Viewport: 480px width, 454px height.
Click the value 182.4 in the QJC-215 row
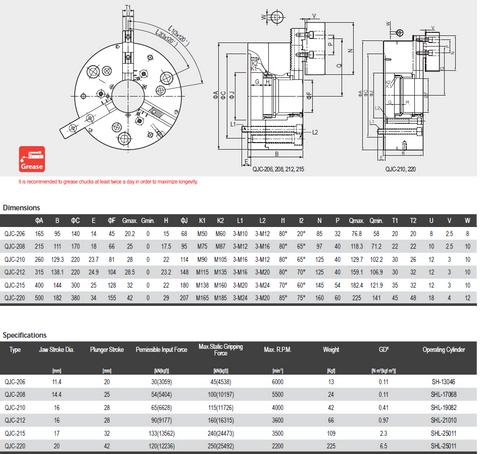tap(356, 285)
